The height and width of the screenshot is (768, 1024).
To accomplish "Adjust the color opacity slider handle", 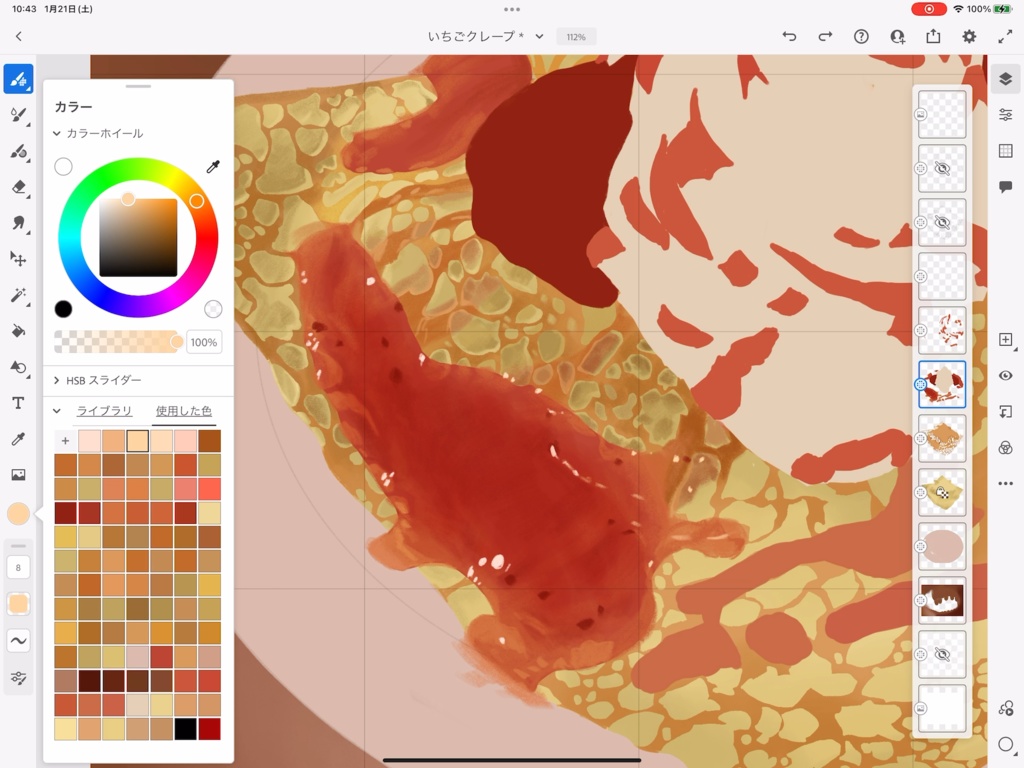I will (176, 342).
